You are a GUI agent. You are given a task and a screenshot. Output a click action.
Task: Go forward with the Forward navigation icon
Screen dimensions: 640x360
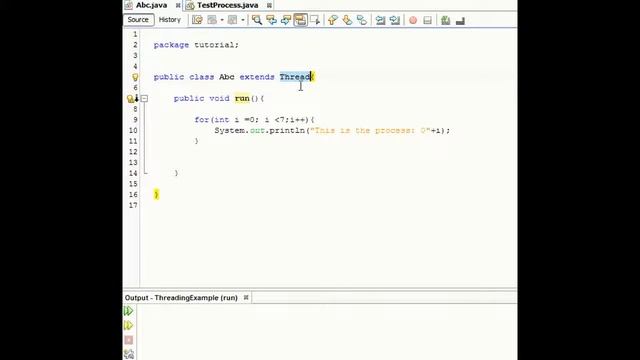[232, 20]
